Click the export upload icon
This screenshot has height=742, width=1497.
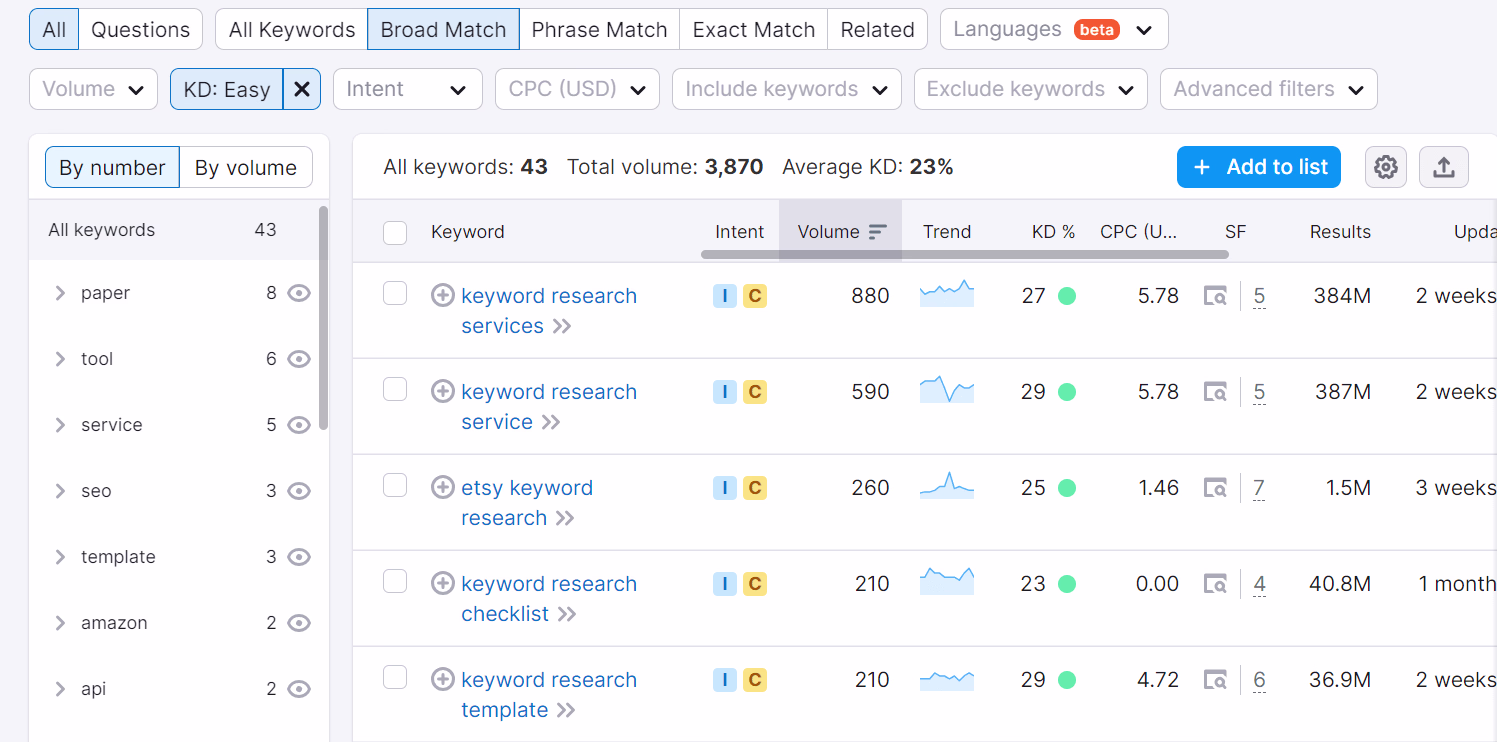point(1443,168)
